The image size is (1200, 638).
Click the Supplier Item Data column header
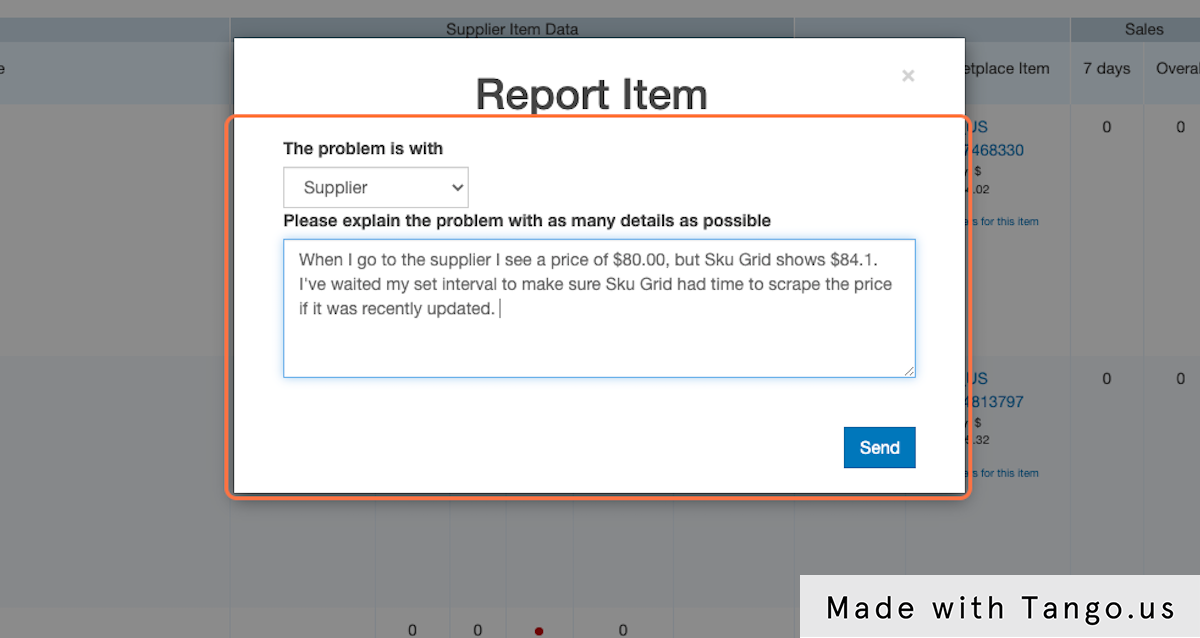pyautogui.click(x=512, y=29)
